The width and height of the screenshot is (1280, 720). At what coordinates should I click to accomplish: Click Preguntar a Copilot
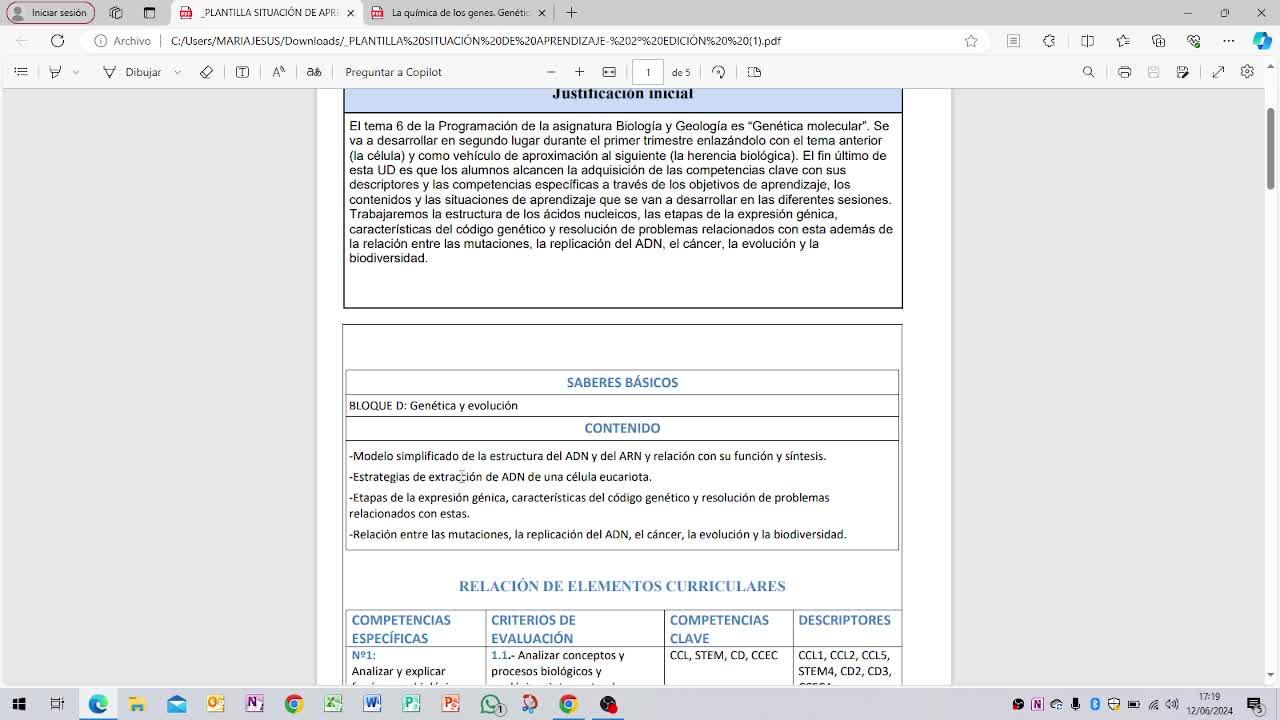tap(393, 72)
